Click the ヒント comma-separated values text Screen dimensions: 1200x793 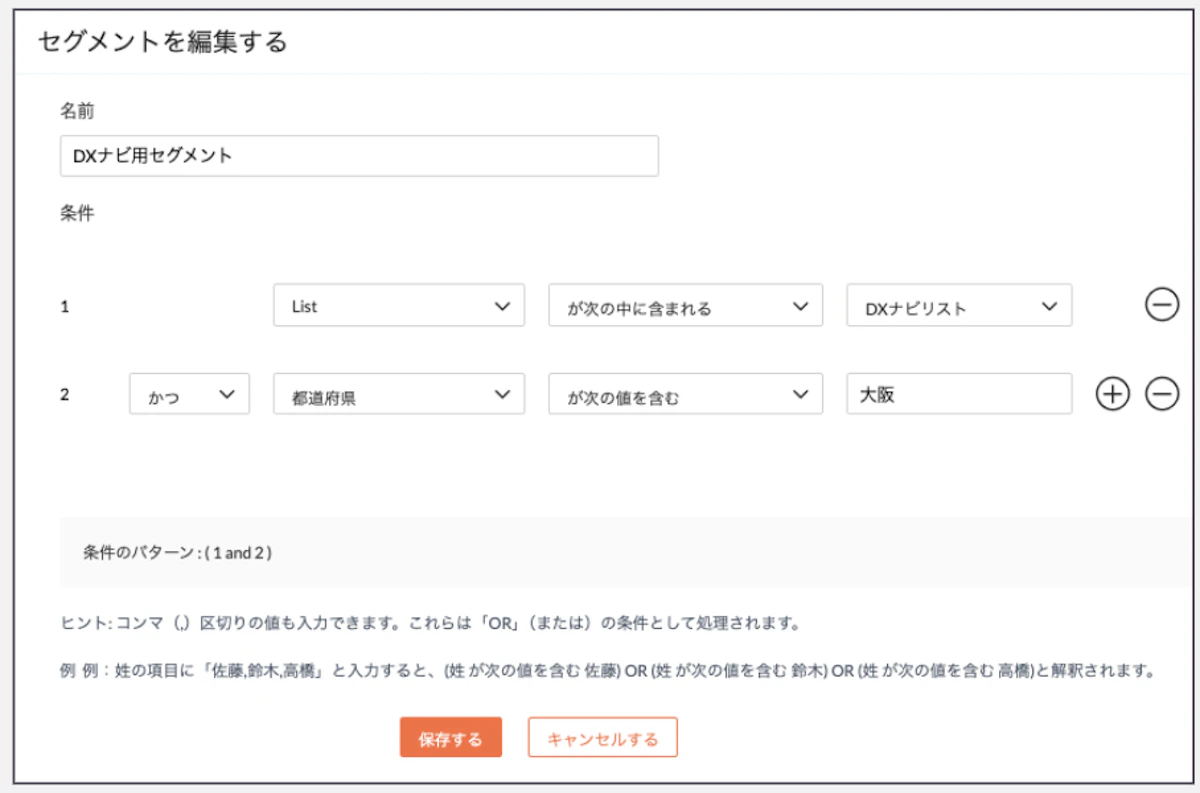pos(430,623)
